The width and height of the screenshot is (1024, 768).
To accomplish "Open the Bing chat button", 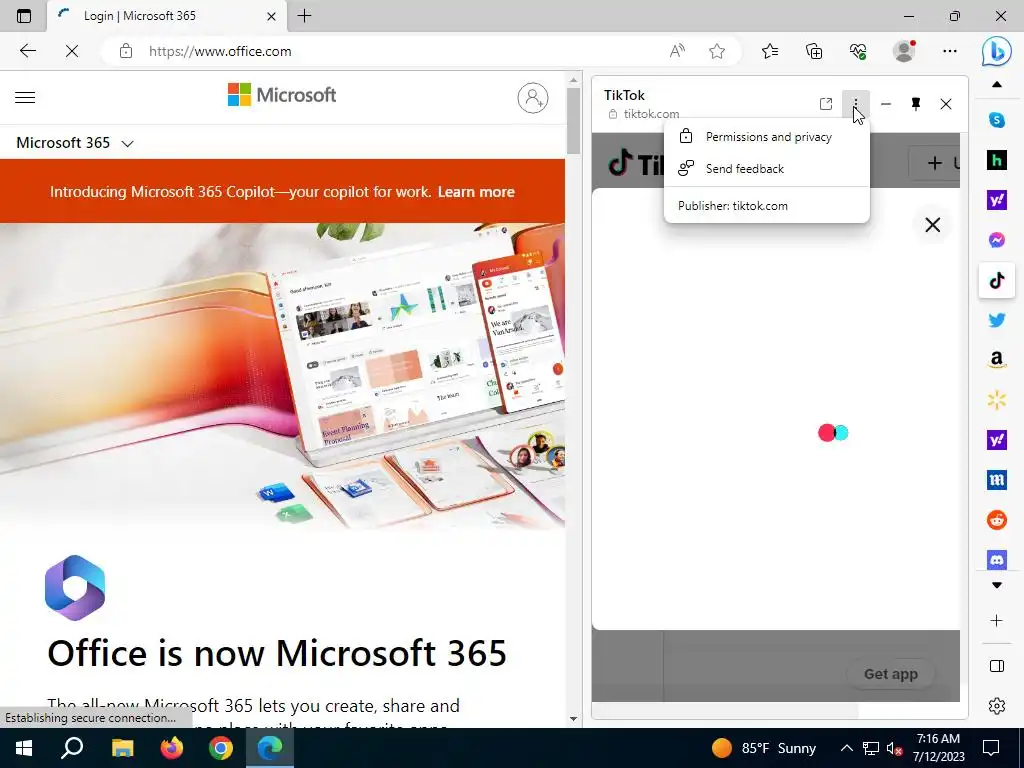I will pyautogui.click(x=997, y=52).
